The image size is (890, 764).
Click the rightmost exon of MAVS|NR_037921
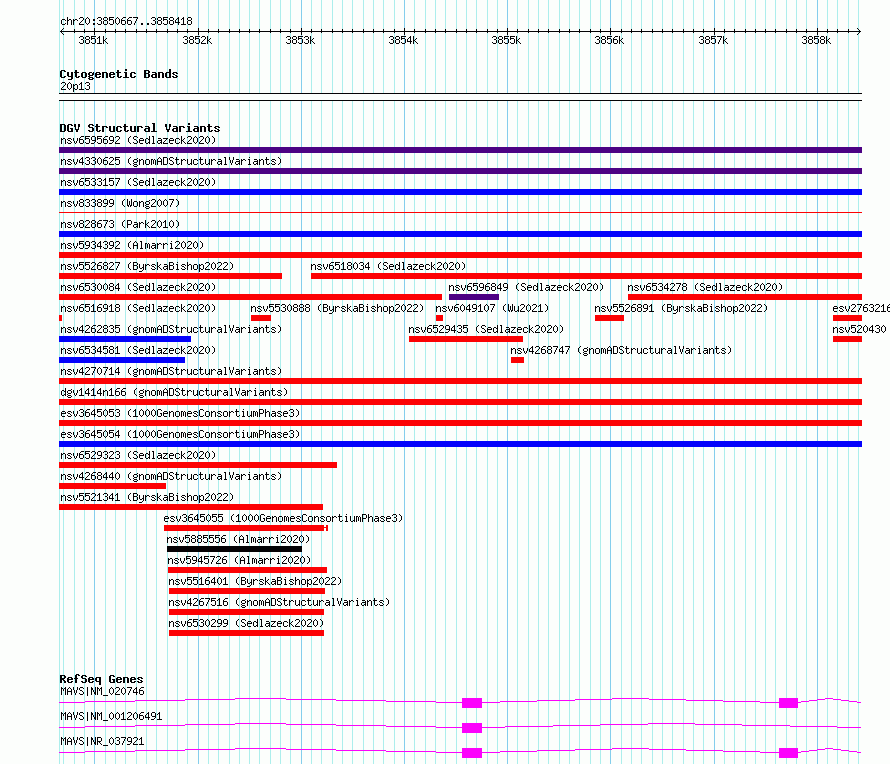tap(788, 753)
